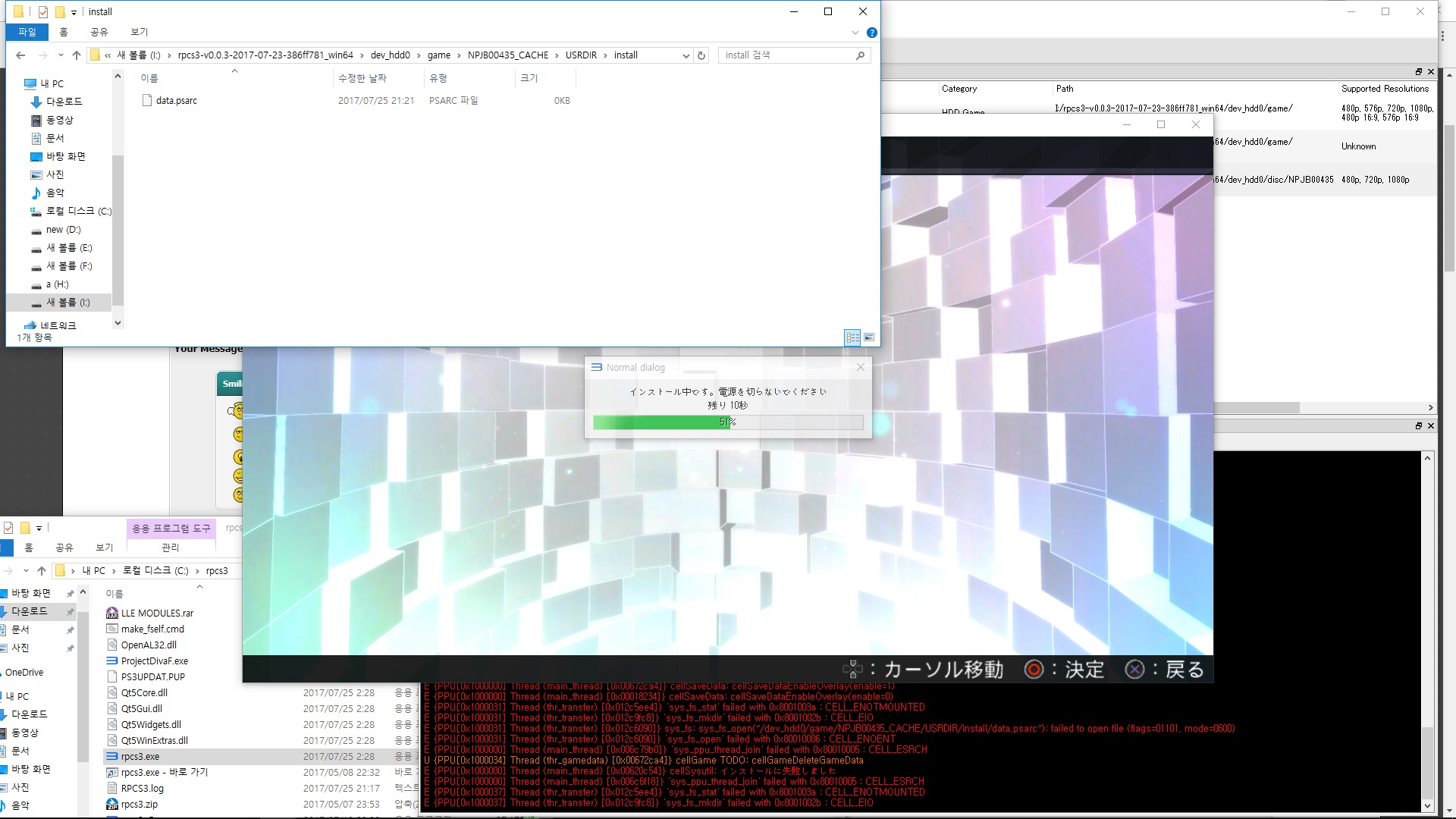Open 보기 tab in rpcs3 Explorer window
This screenshot has width=1456, height=819.
point(105,547)
